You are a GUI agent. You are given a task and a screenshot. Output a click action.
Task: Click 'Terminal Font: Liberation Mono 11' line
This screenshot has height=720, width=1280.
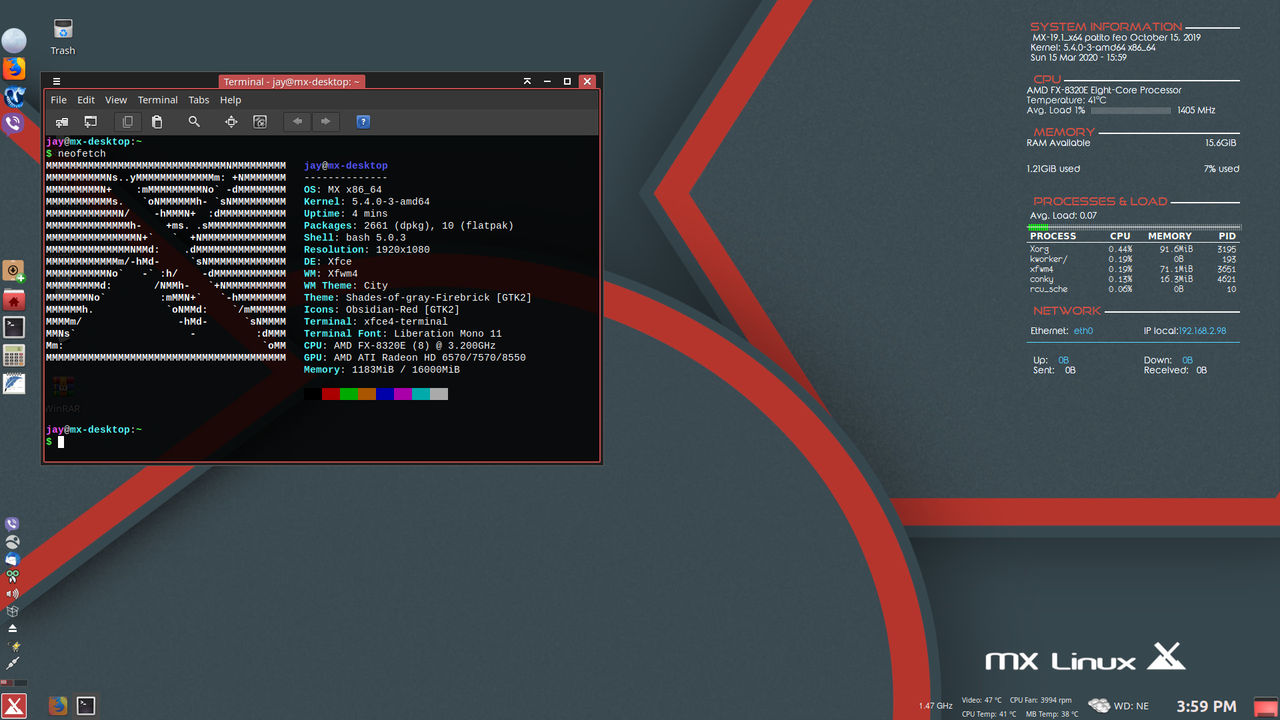point(403,334)
